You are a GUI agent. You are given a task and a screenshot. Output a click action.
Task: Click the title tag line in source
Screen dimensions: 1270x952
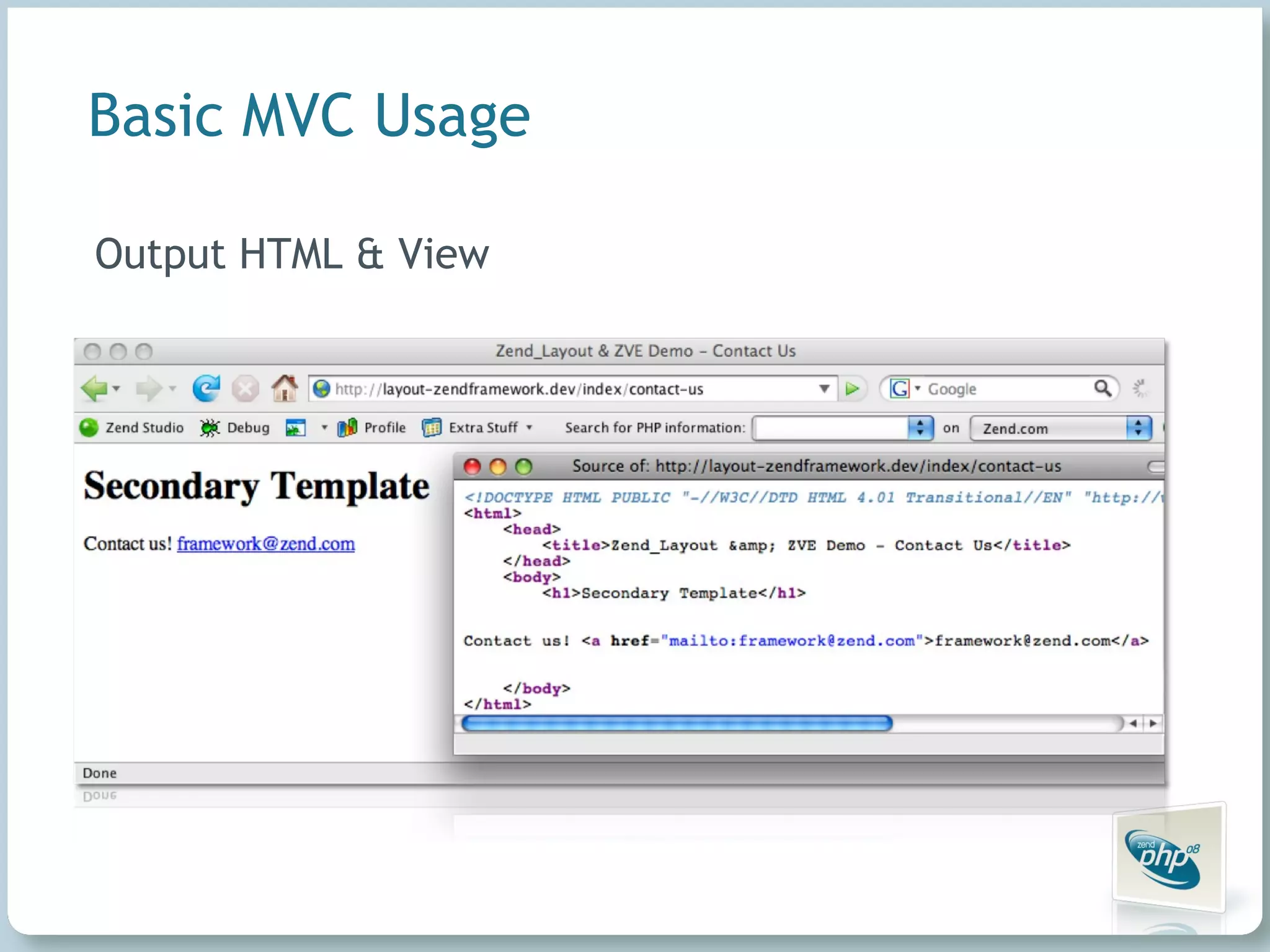[x=806, y=545]
